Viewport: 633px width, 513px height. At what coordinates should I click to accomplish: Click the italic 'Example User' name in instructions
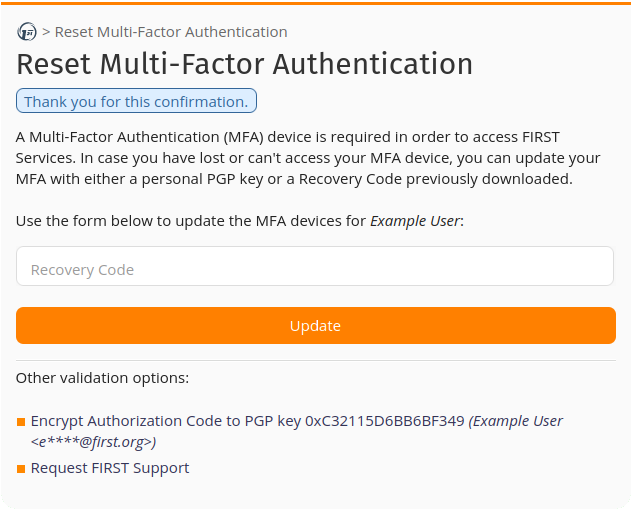[x=415, y=221]
